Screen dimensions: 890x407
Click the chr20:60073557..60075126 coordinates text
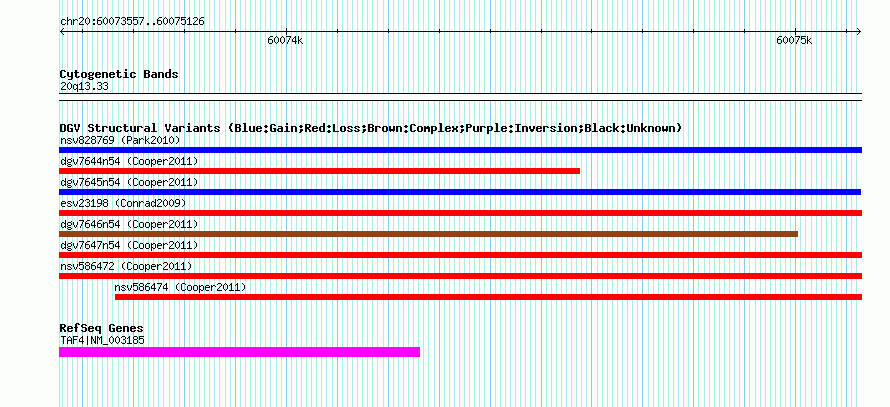pyautogui.click(x=132, y=22)
